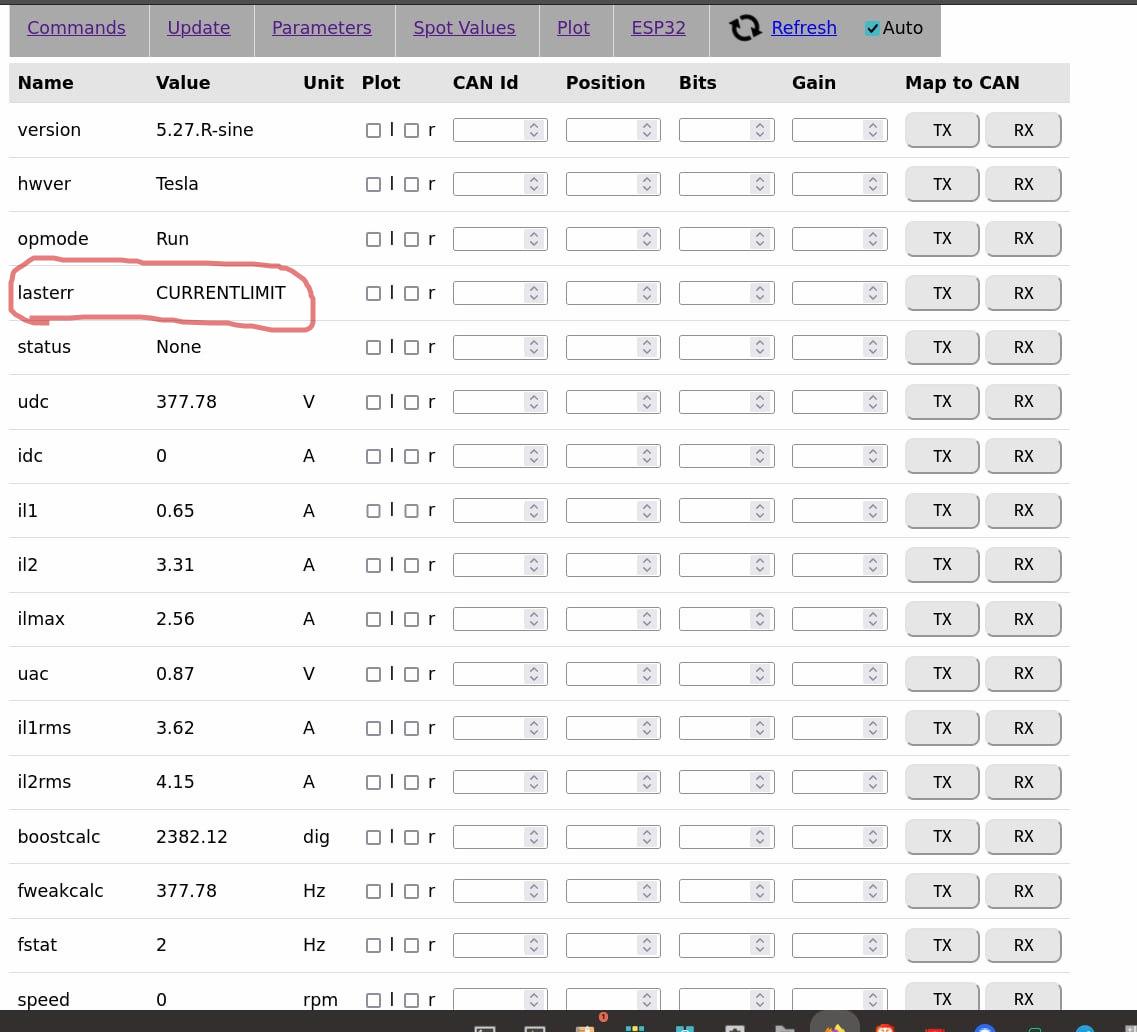Click the Refresh link

pyautogui.click(x=803, y=28)
